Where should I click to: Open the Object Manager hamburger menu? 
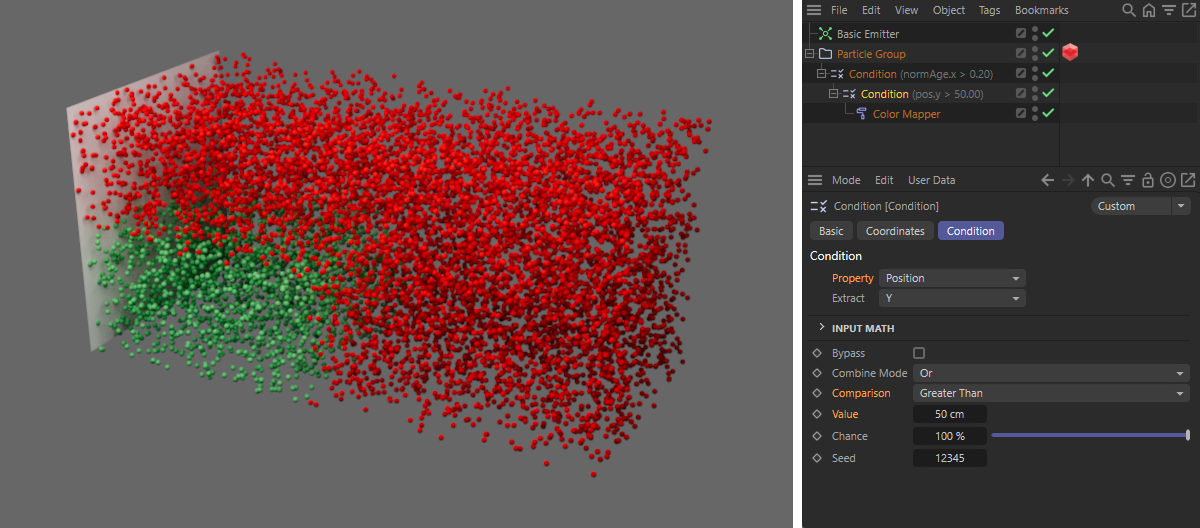tap(815, 10)
